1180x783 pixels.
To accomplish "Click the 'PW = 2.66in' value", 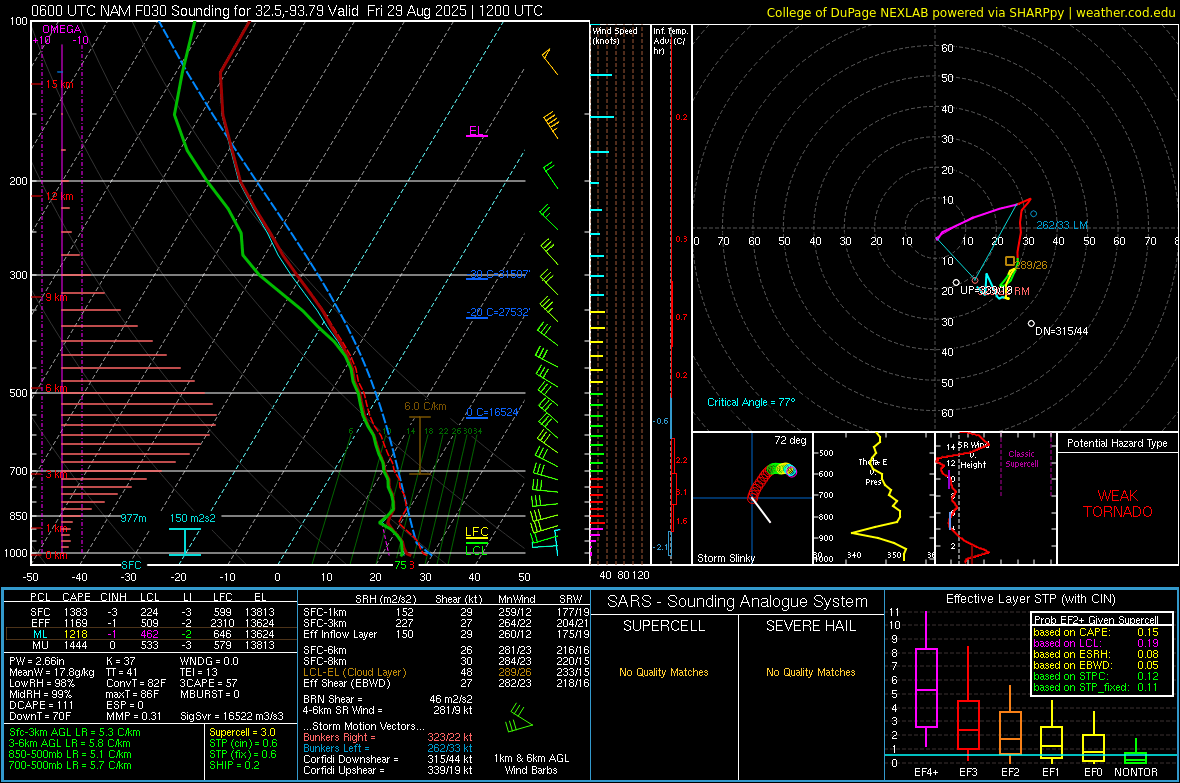I will point(36,661).
